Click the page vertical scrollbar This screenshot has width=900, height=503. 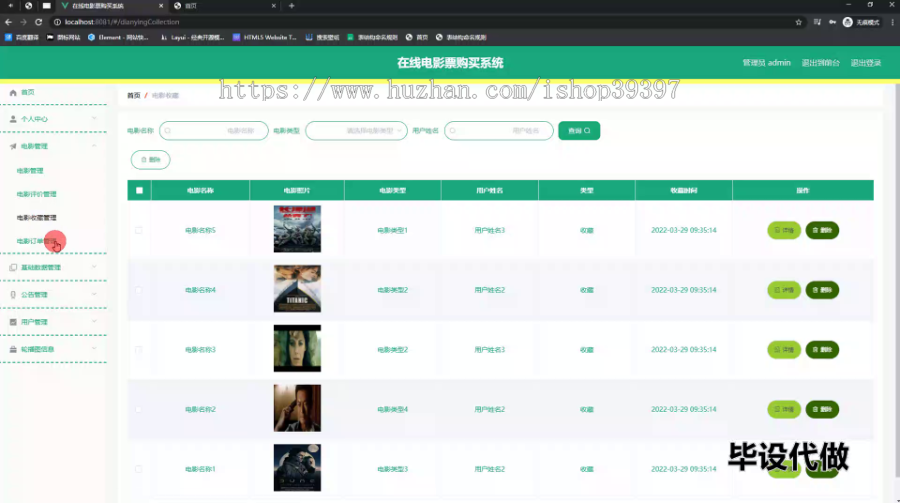(897, 281)
